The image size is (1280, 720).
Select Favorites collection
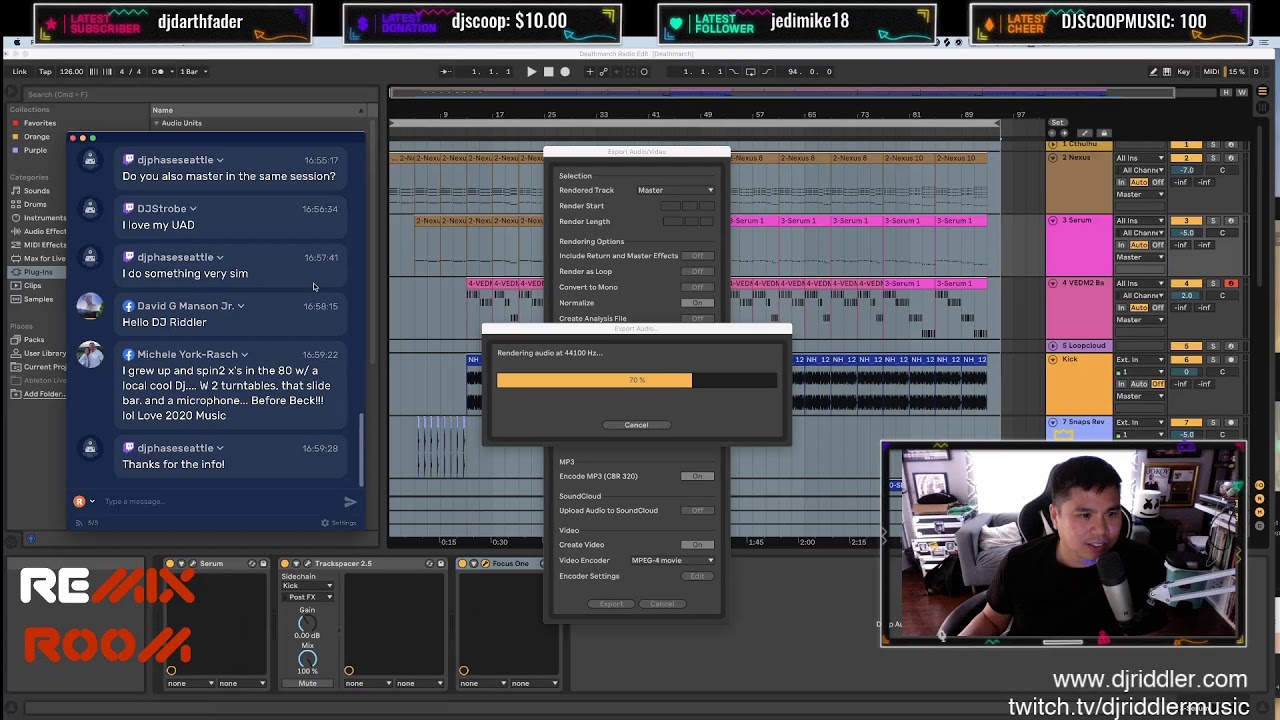(33, 123)
